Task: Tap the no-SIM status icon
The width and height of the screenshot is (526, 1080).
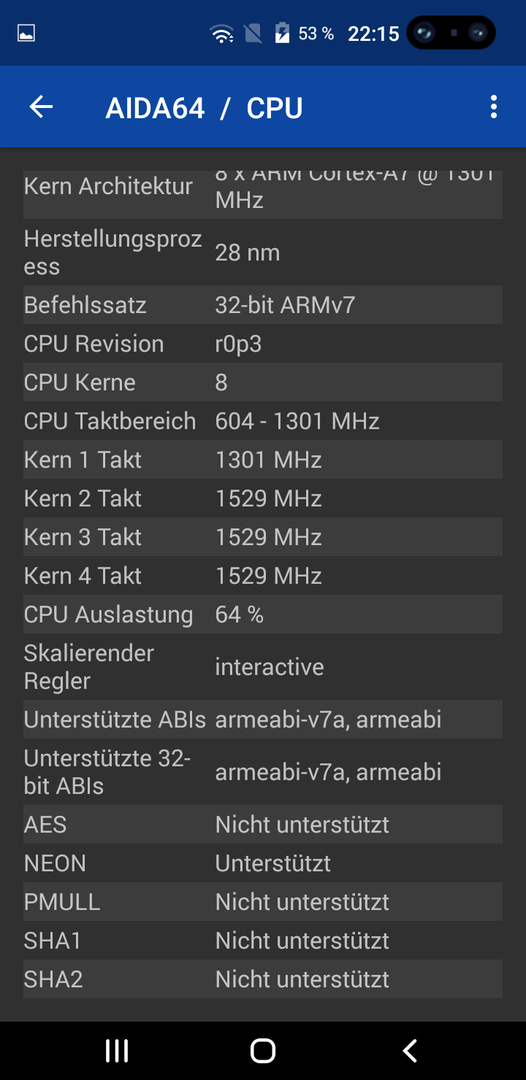Action: (253, 33)
